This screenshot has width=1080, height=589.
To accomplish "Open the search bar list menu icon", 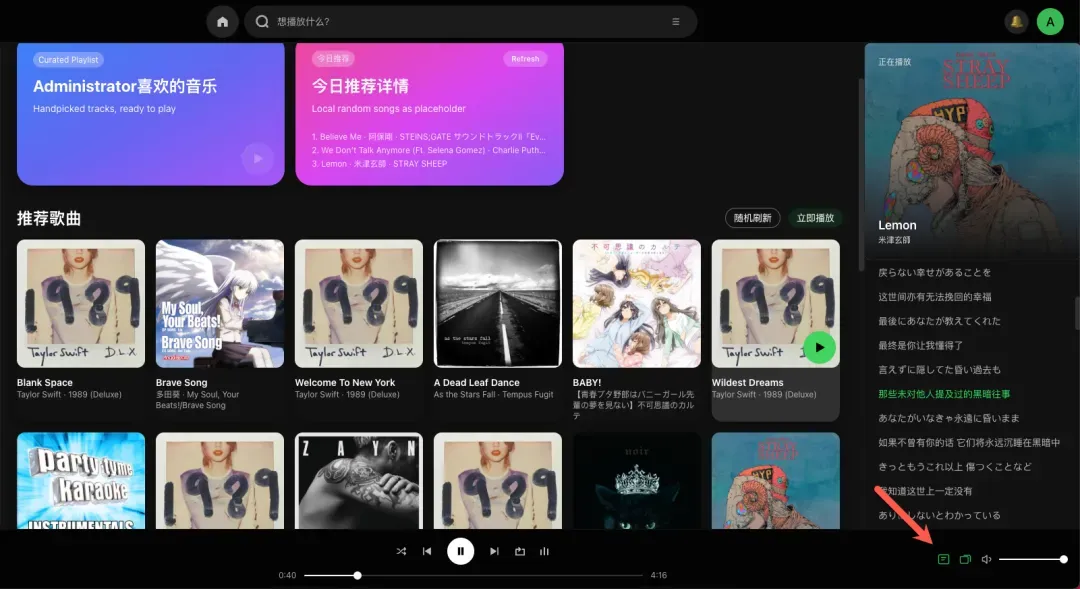I will [x=676, y=22].
